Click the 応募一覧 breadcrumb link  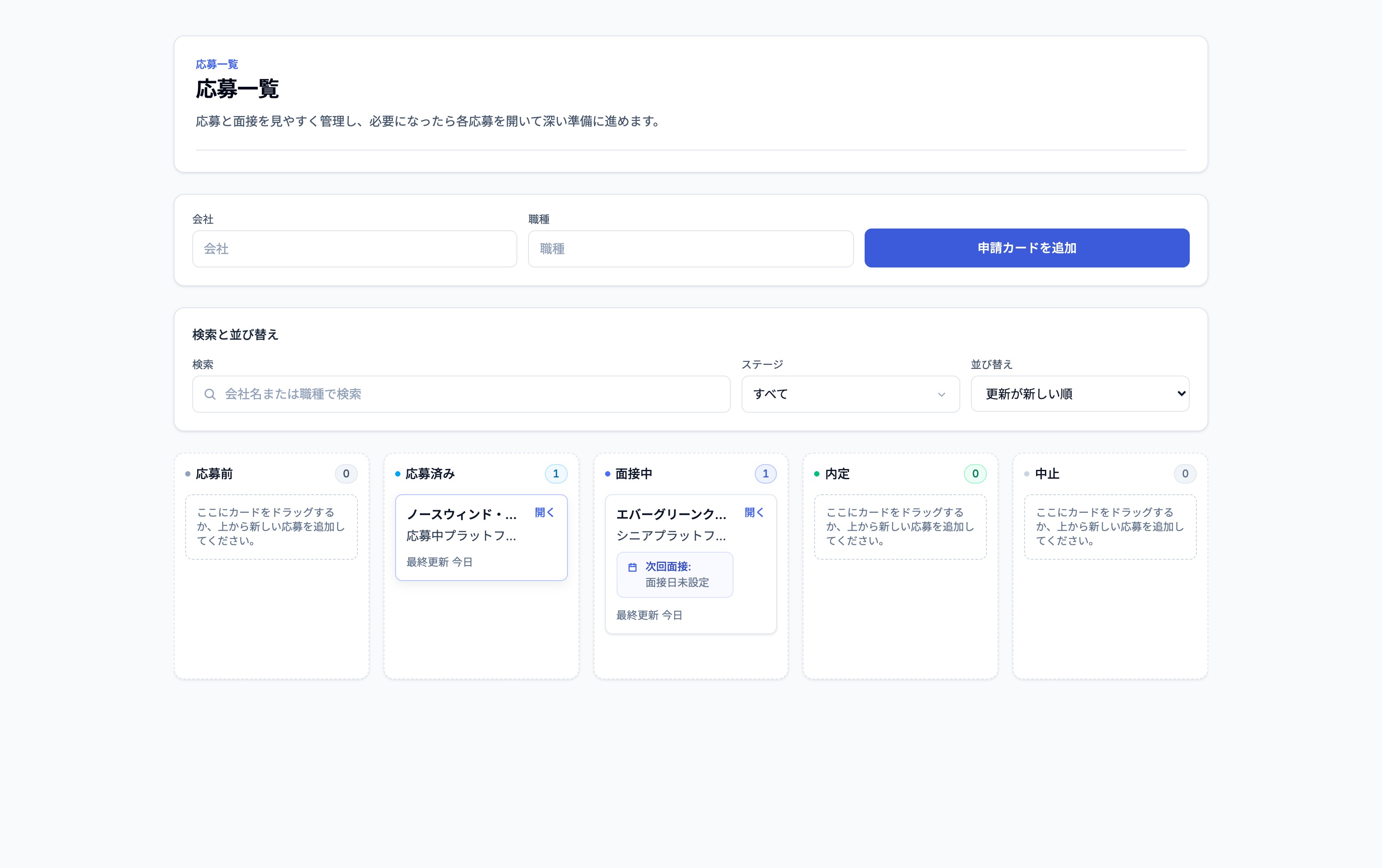pyautogui.click(x=217, y=64)
